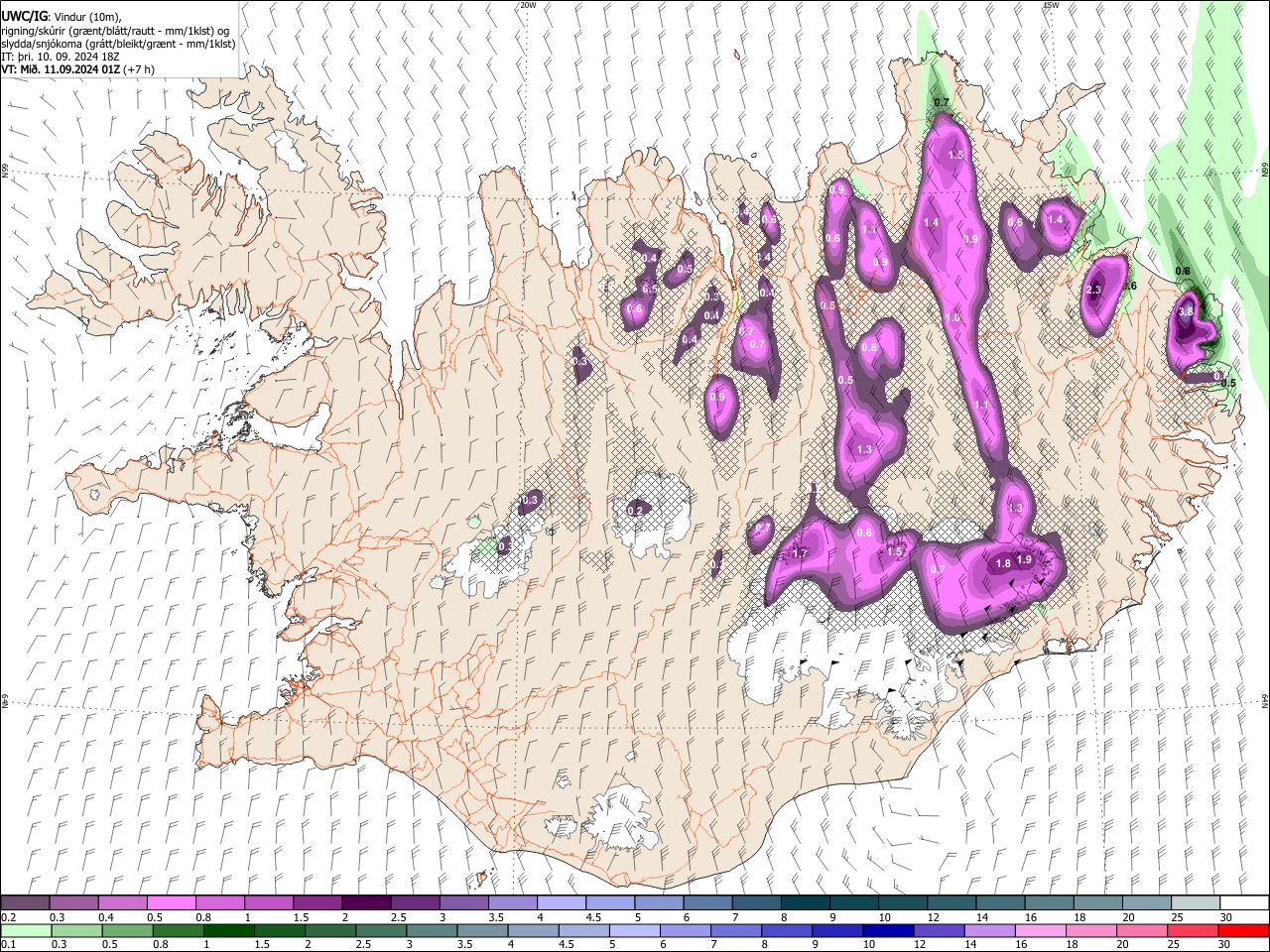
Task: Select the darkest purple upper legend swatch at 2
Action: [366, 902]
